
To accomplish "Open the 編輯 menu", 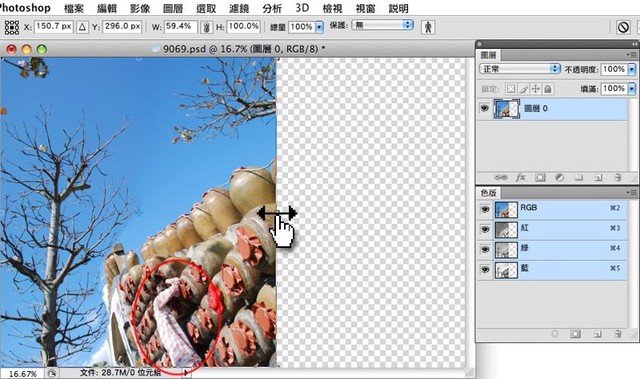I will tap(107, 8).
